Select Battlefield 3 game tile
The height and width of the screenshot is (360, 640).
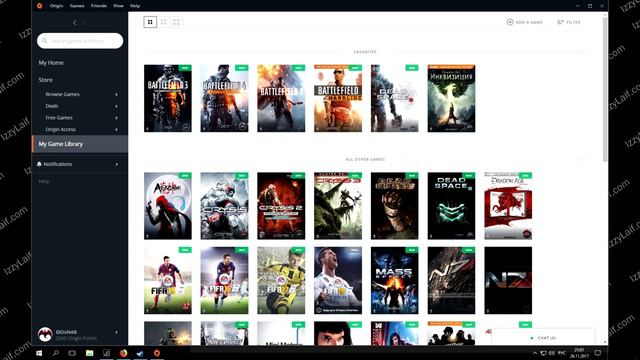pyautogui.click(x=168, y=98)
